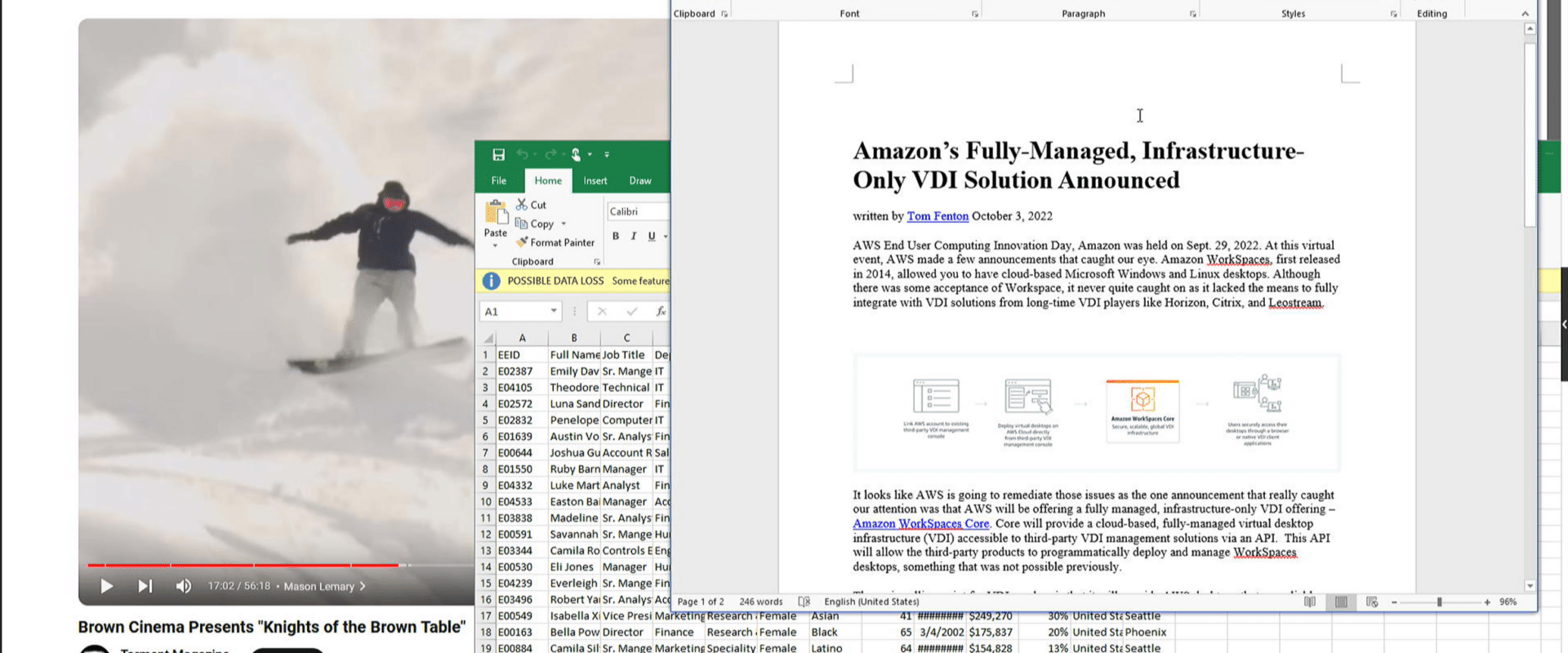The height and width of the screenshot is (653, 1568).
Task: Zoom in with the plus button in Word
Action: pos(1487,602)
